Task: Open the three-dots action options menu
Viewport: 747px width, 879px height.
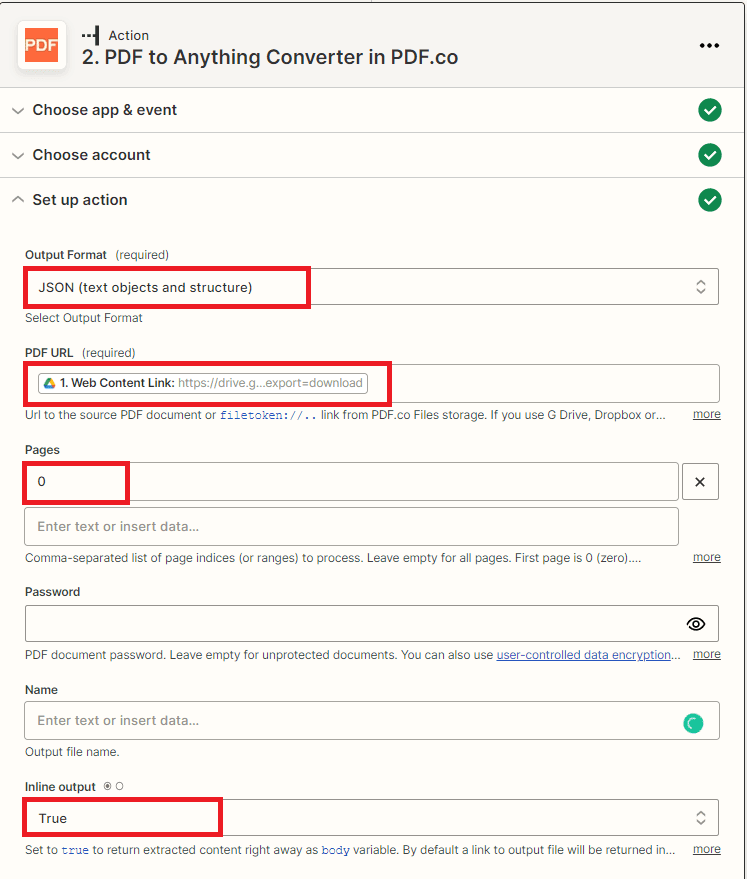Action: click(709, 45)
